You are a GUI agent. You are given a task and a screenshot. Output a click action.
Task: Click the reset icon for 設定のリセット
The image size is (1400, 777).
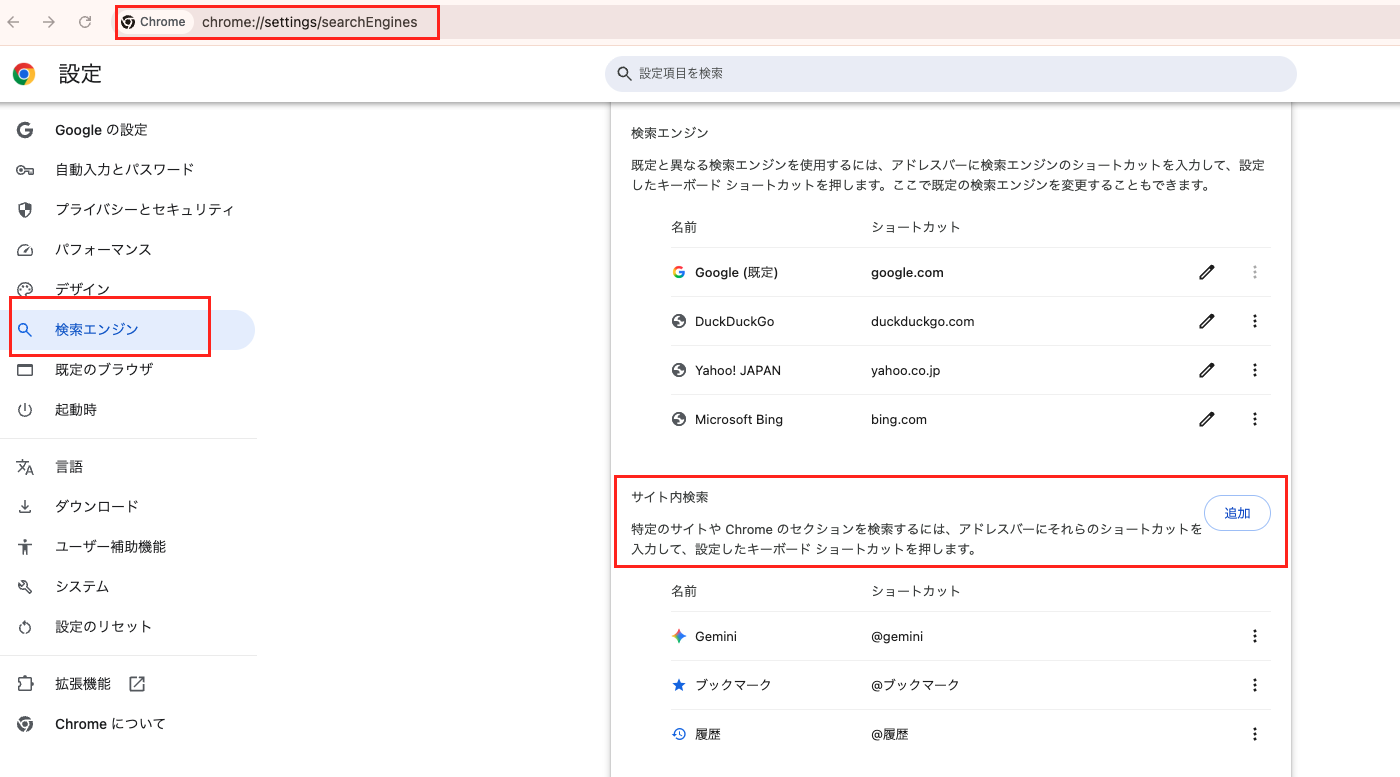25,627
